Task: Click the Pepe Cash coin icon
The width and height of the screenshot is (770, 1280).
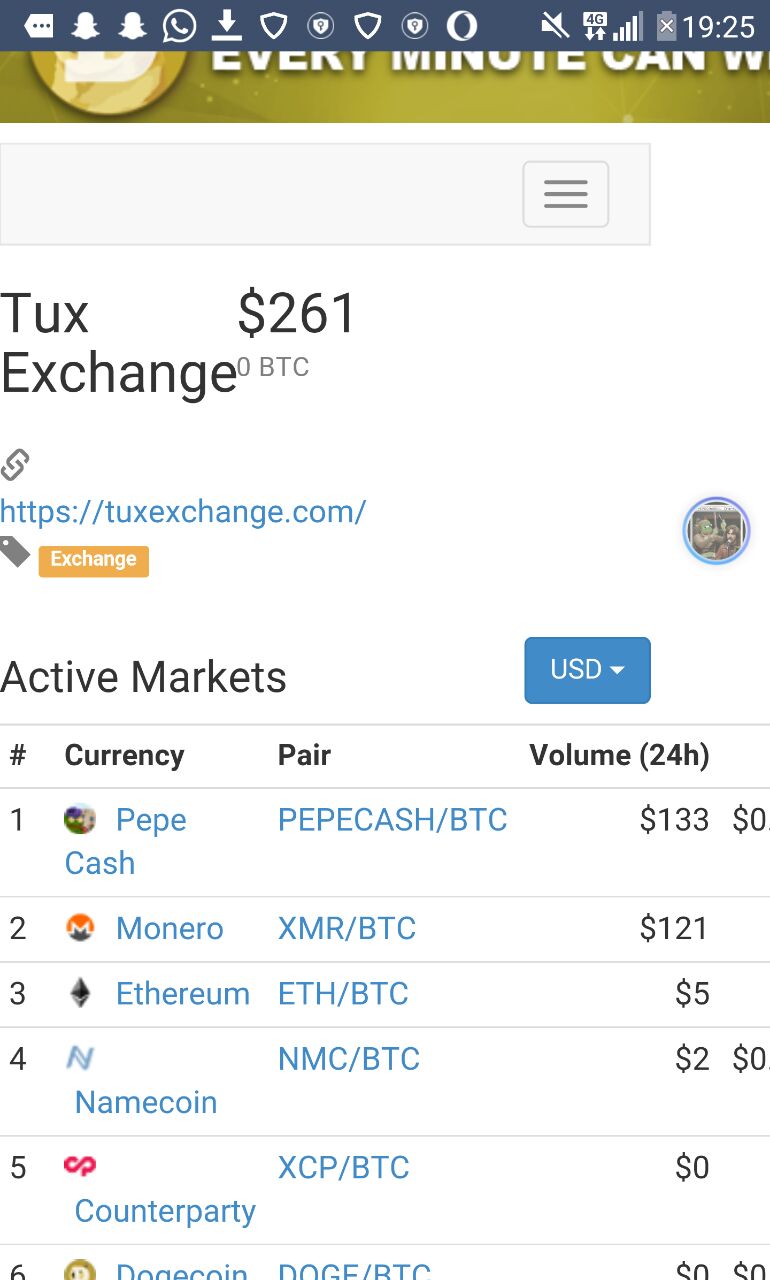Action: (x=80, y=820)
